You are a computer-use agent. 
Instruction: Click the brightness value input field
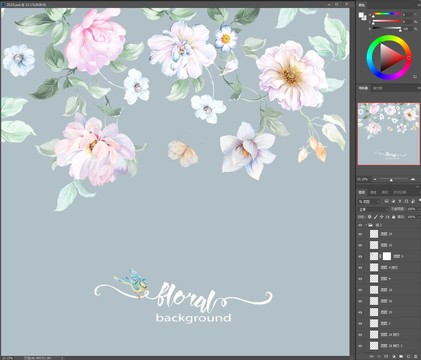point(408,29)
